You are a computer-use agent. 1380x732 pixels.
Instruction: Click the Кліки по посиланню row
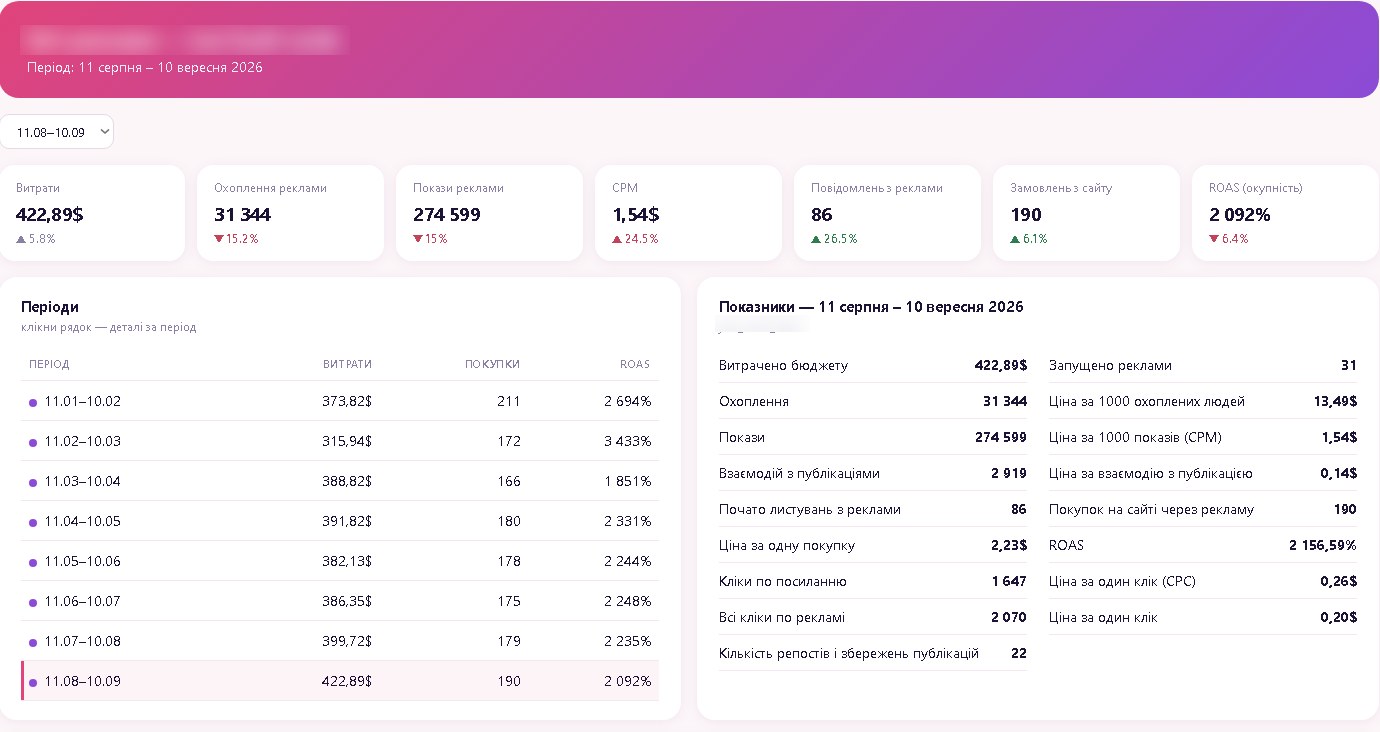[873, 581]
